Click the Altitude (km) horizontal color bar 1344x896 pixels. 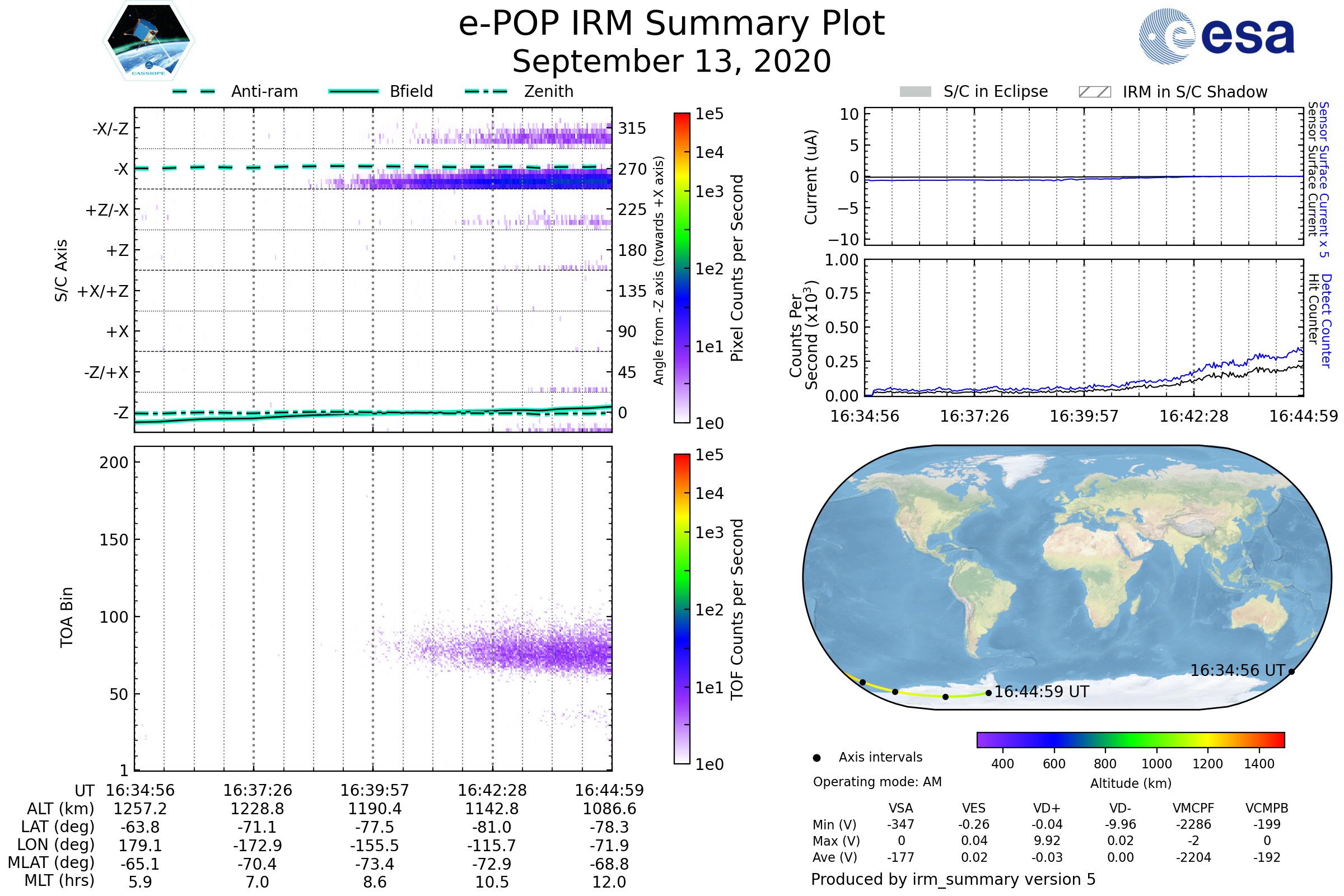pyautogui.click(x=1131, y=740)
